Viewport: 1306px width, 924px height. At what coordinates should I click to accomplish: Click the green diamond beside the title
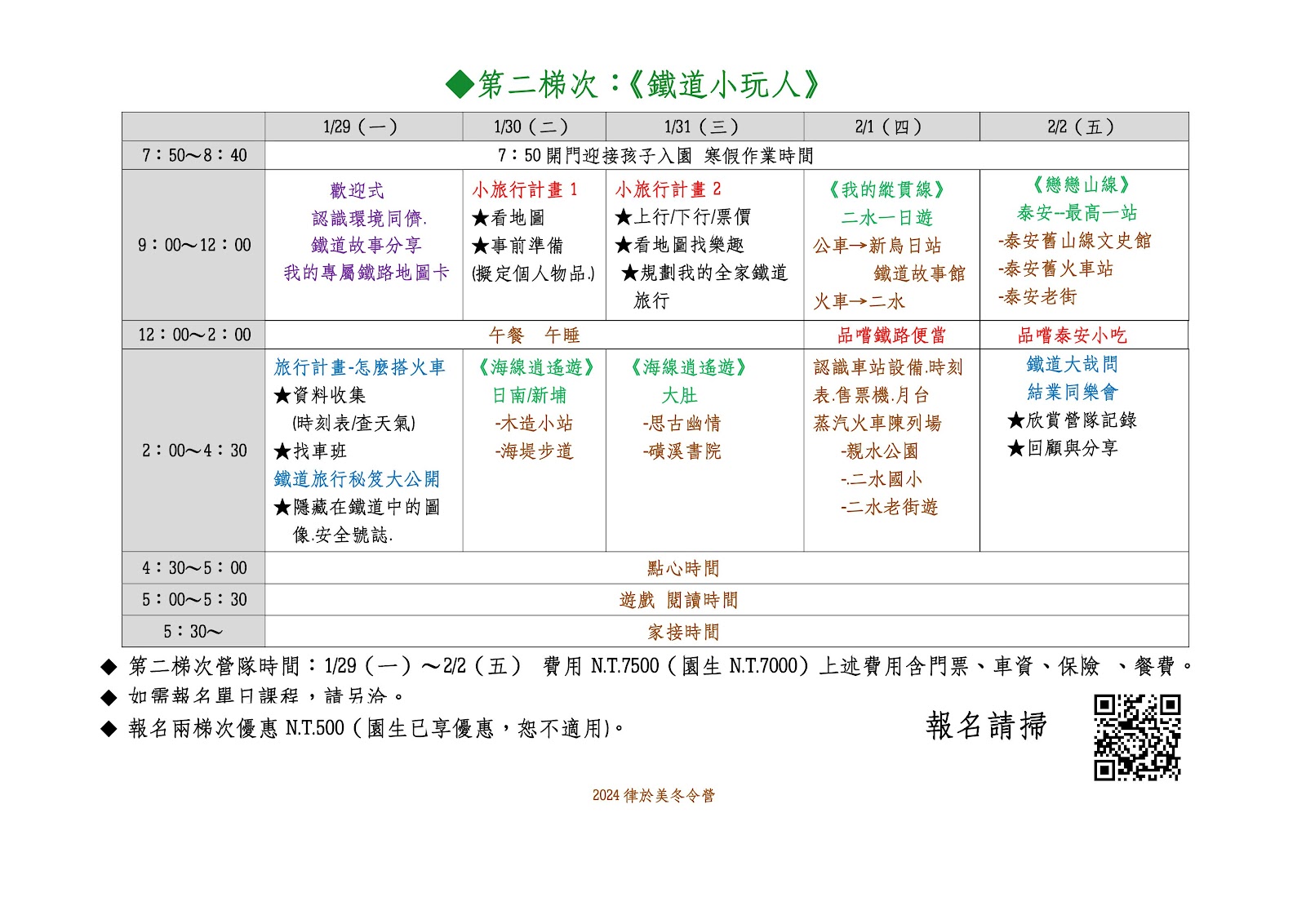[x=460, y=84]
